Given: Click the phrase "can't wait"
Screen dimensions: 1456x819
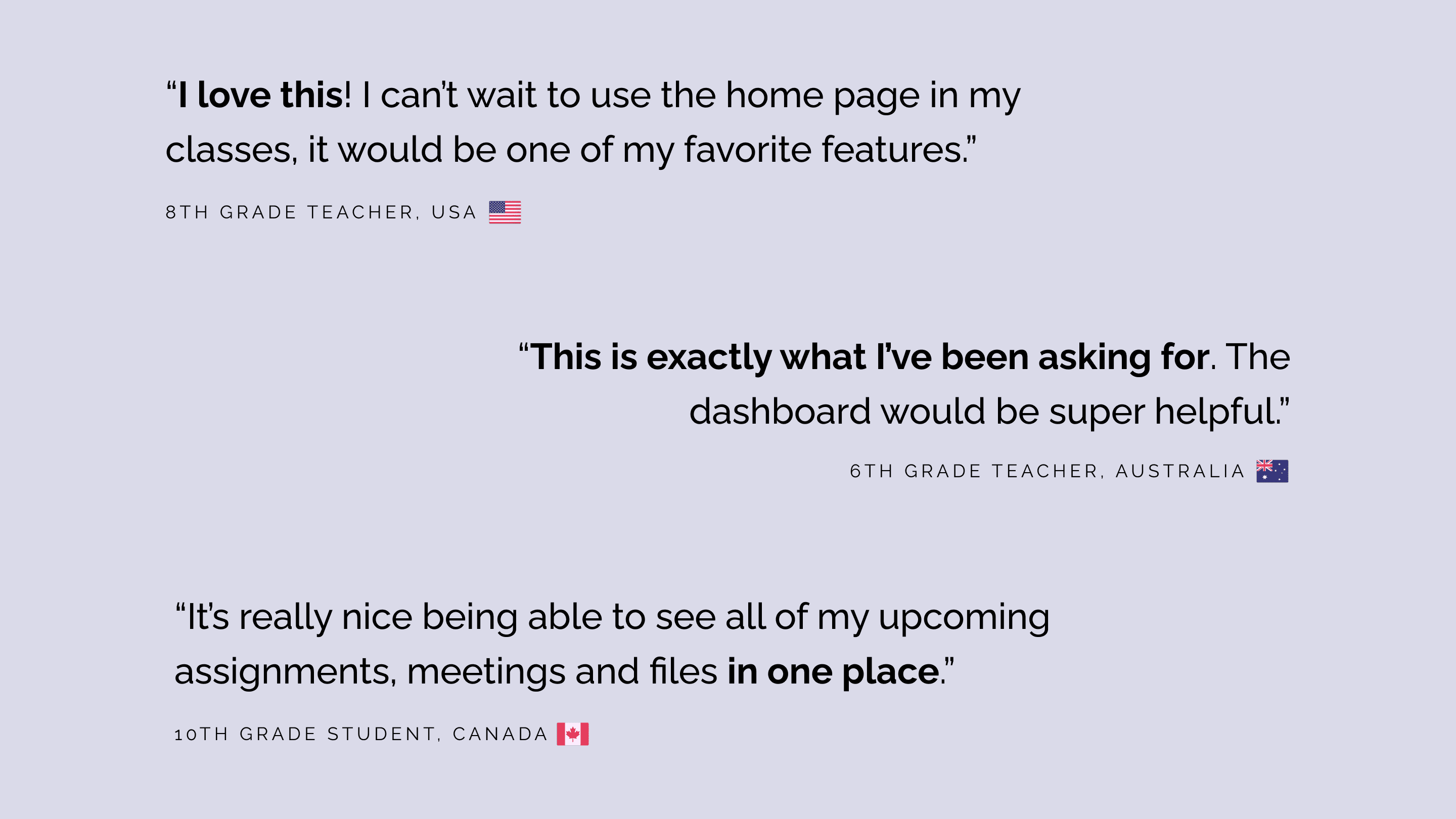Looking at the screenshot, I should (x=458, y=95).
